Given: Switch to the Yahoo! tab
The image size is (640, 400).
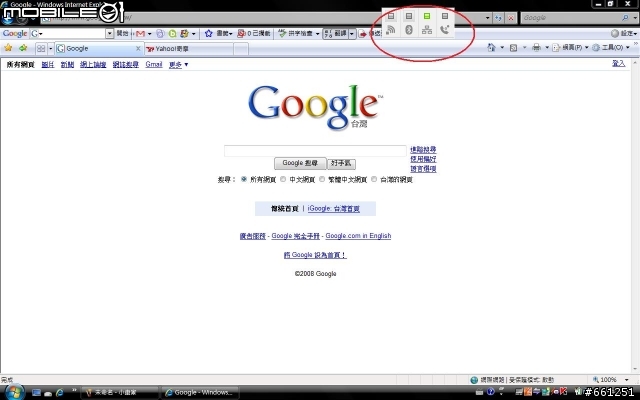Looking at the screenshot, I should click(x=189, y=49).
